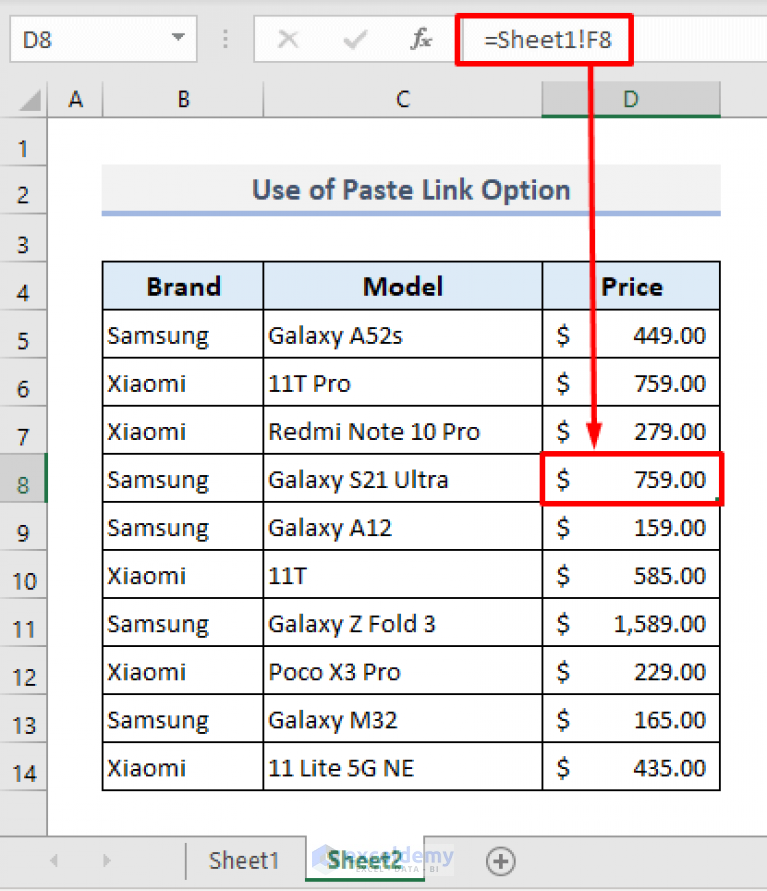
Task: Click the Brand header cell
Action: click(183, 287)
